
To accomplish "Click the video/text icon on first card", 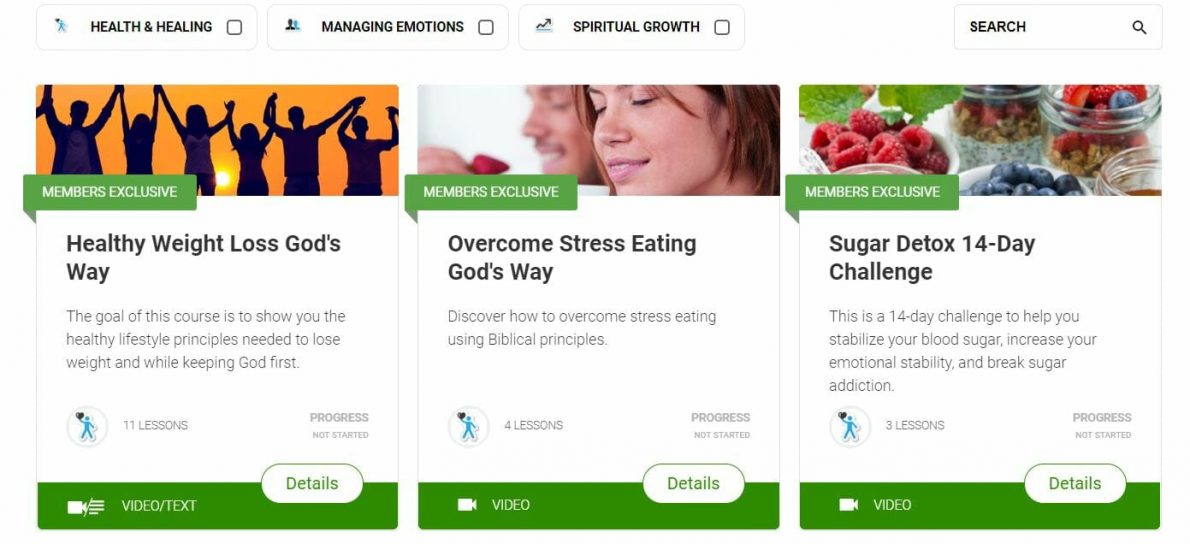I will (x=86, y=506).
